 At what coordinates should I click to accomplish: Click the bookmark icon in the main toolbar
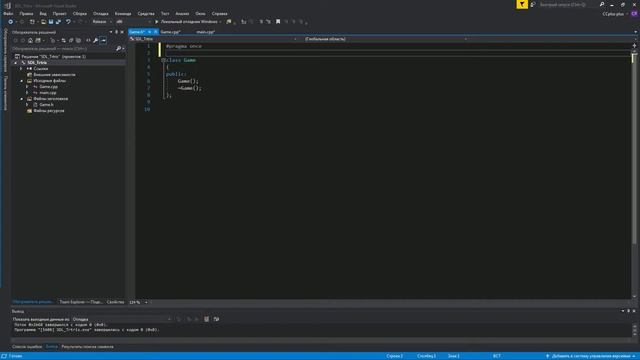tap(278, 22)
